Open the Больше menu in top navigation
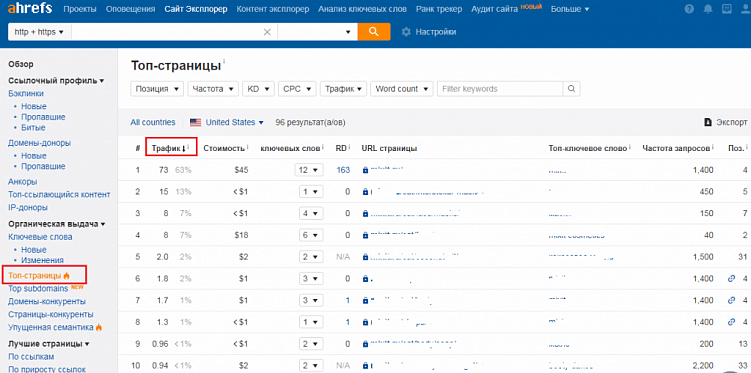Image resolution: width=751 pixels, height=373 pixels. click(x=570, y=9)
